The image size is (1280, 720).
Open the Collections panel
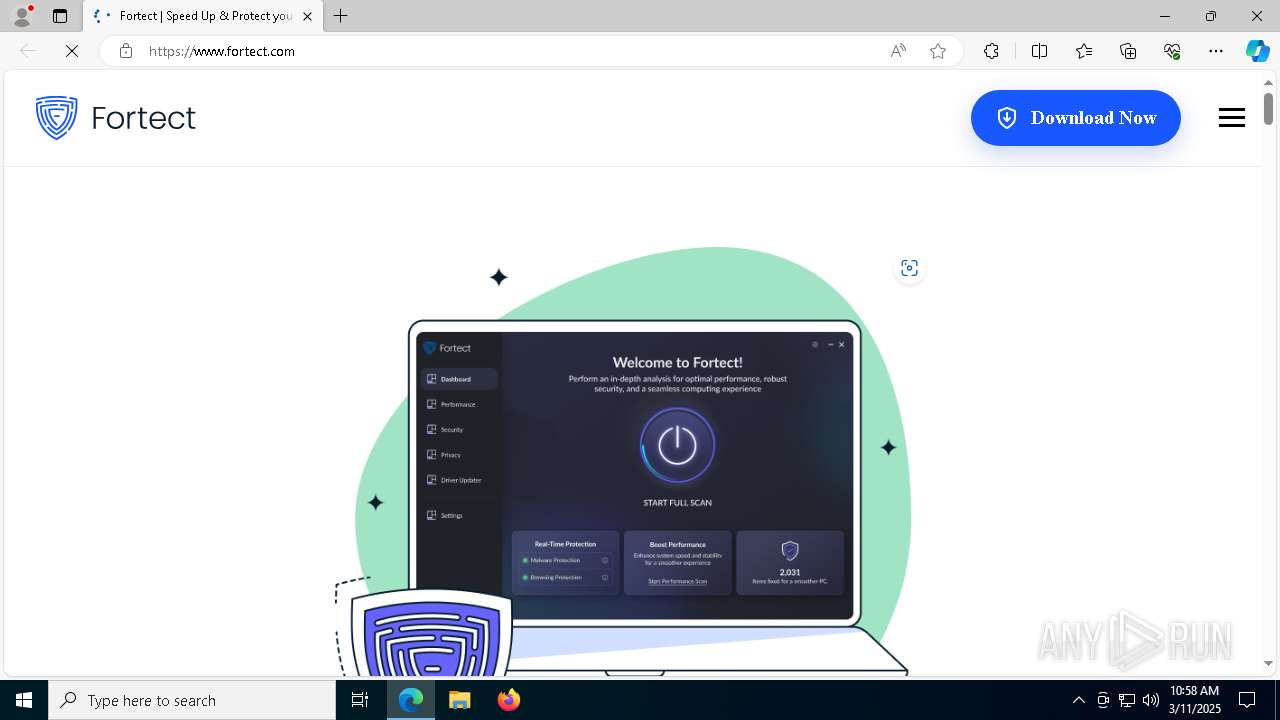[x=1128, y=51]
